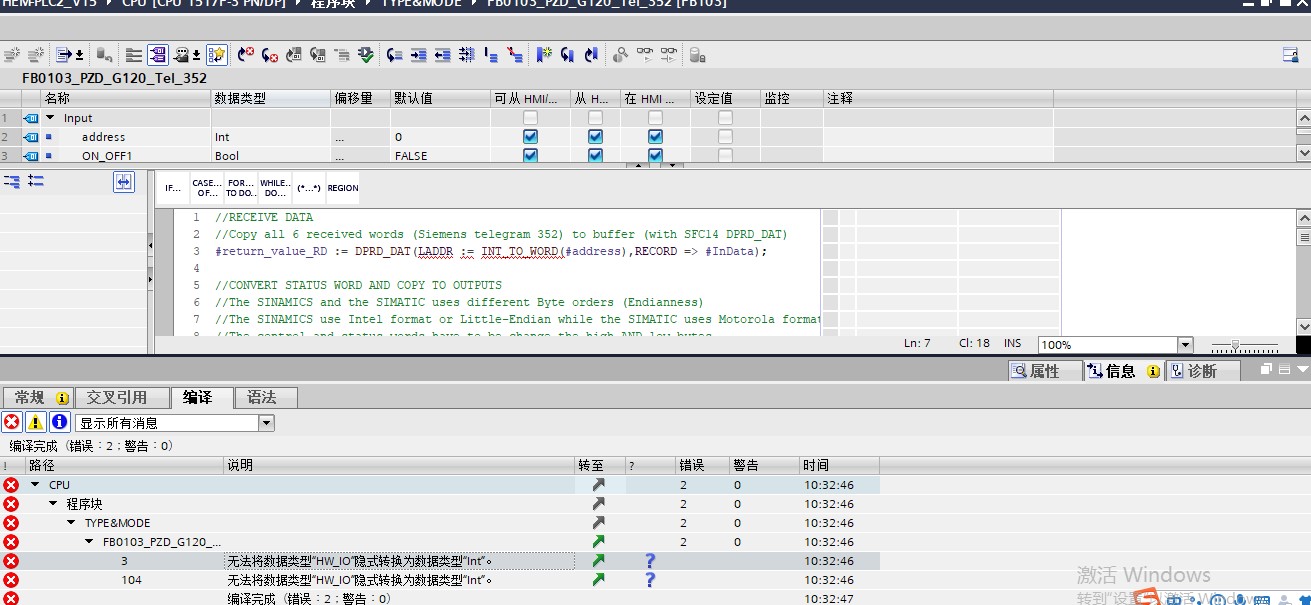The height and width of the screenshot is (605, 1311).
Task: Insert the WHILE DO loop snippet
Action: pyautogui.click(x=274, y=188)
